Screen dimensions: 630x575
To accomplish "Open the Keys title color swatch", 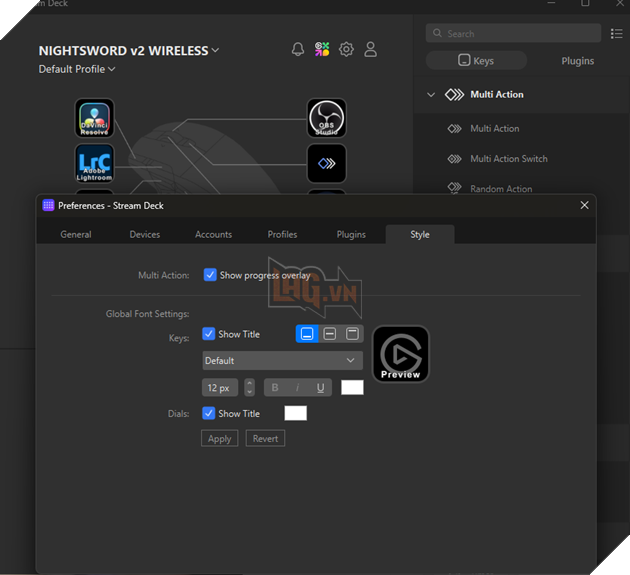I will pyautogui.click(x=352, y=387).
